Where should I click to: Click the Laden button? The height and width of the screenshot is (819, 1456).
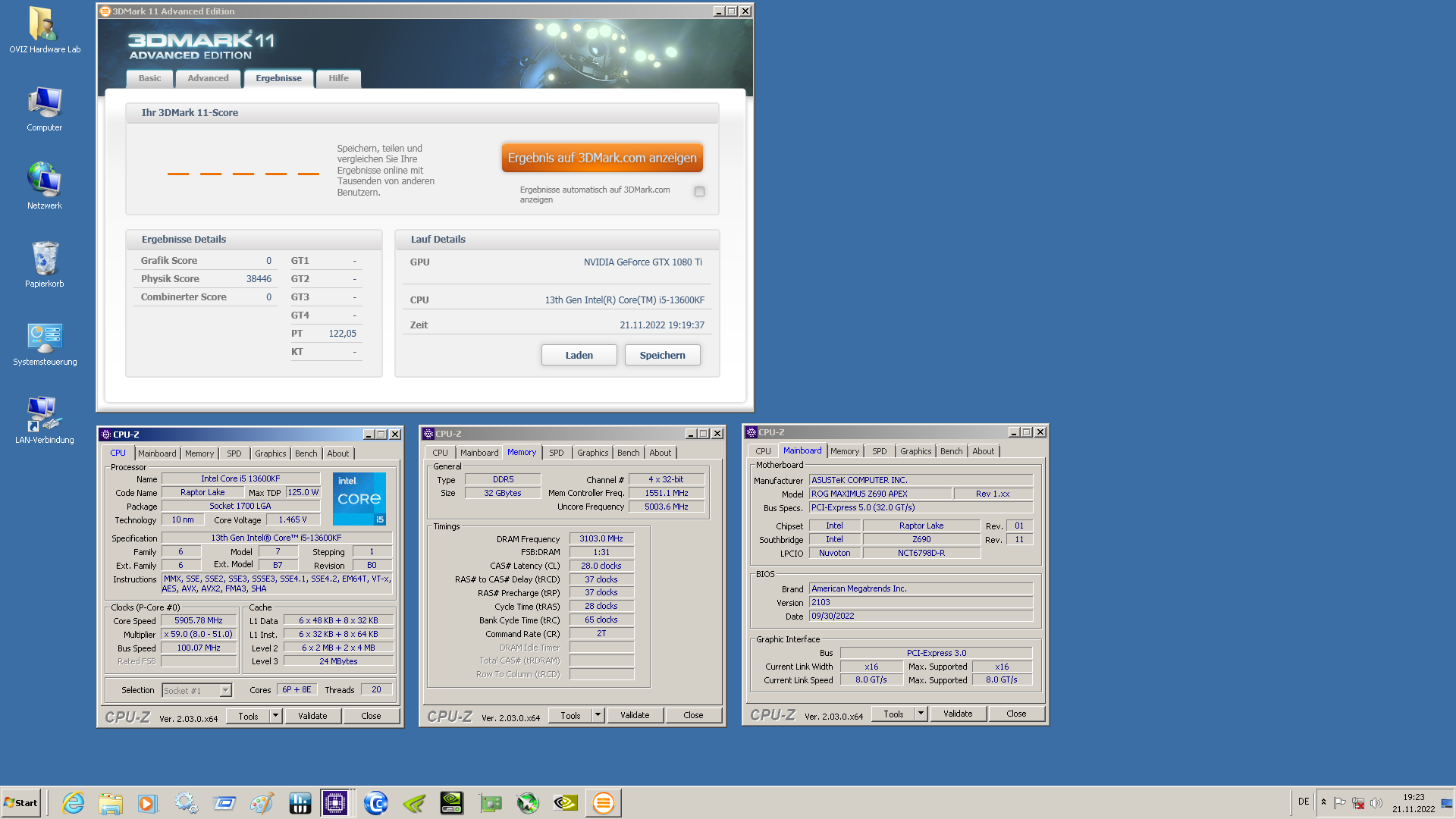click(579, 355)
